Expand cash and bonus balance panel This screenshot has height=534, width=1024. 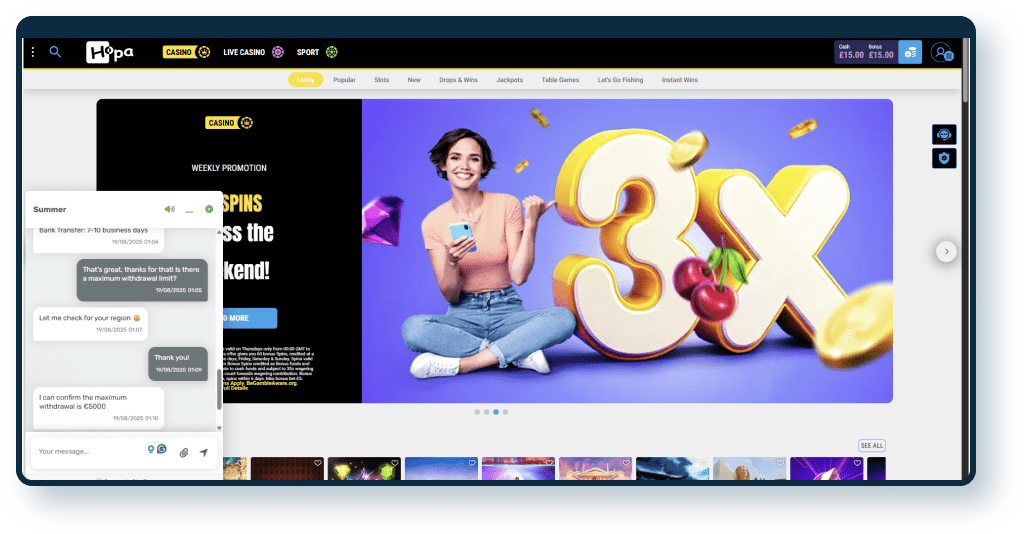[866, 52]
